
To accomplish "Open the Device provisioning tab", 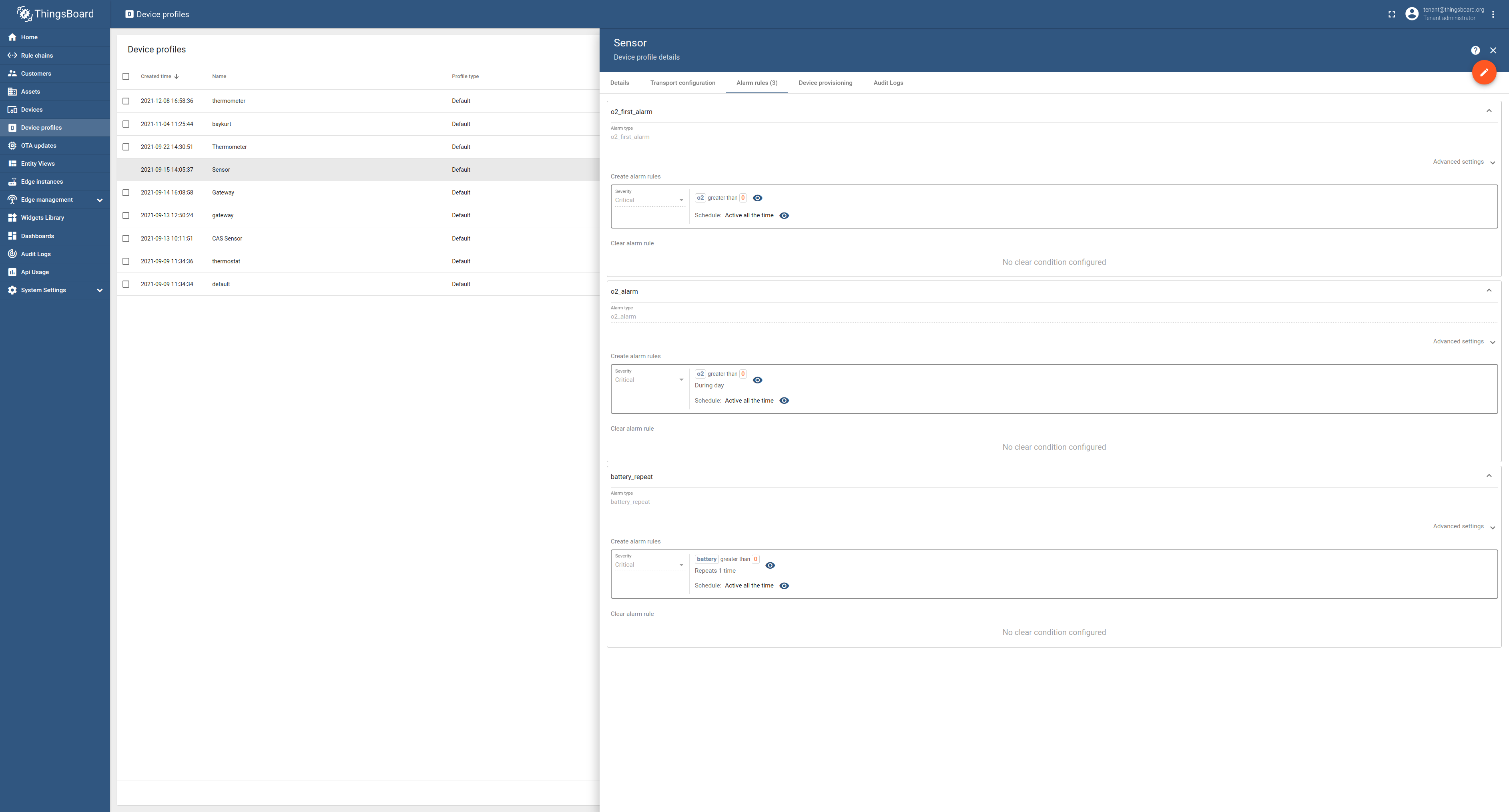I will [x=825, y=82].
